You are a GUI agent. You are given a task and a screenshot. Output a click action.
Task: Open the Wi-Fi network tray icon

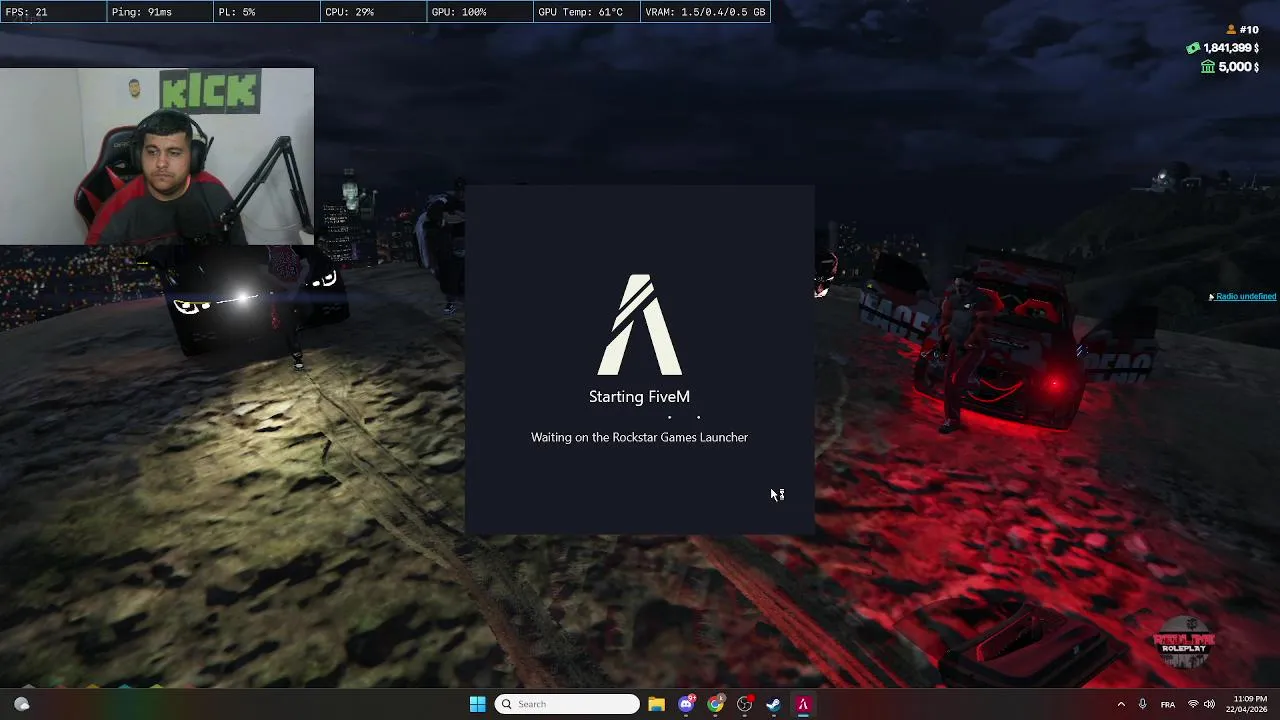(x=1192, y=704)
